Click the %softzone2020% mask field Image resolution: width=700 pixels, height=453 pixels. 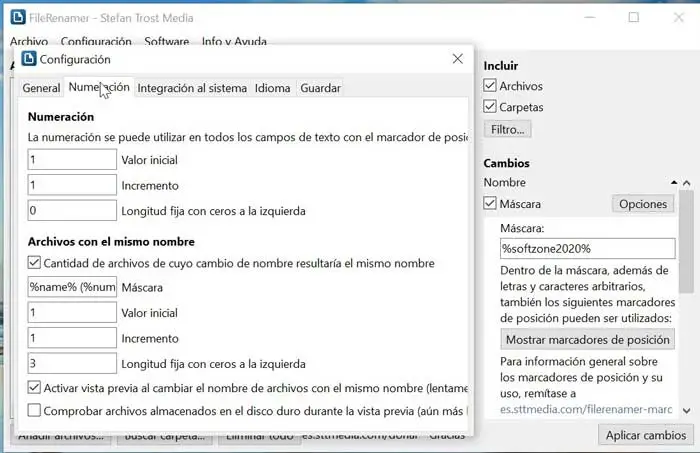point(588,248)
